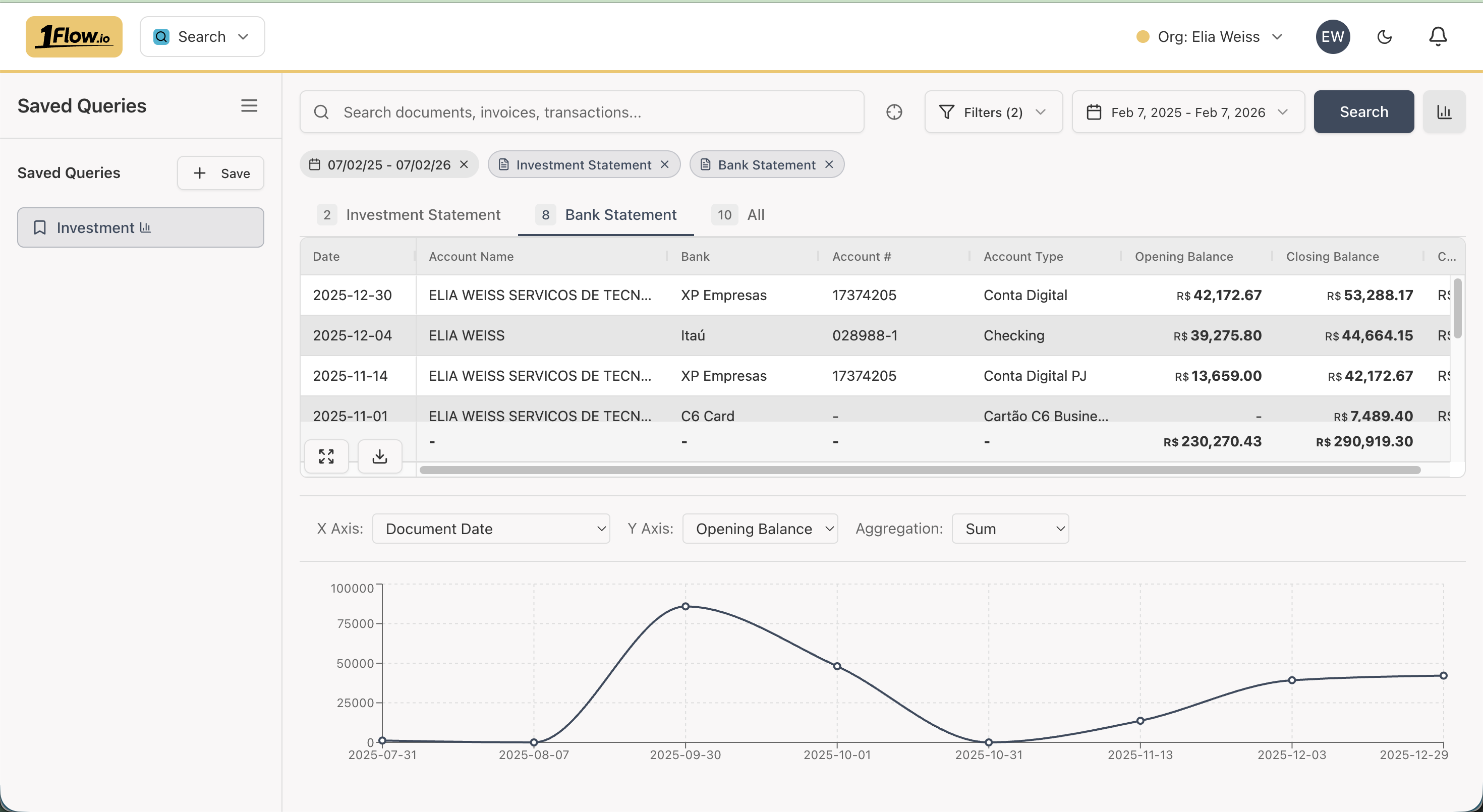Toggle dark mode moon icon

point(1384,37)
